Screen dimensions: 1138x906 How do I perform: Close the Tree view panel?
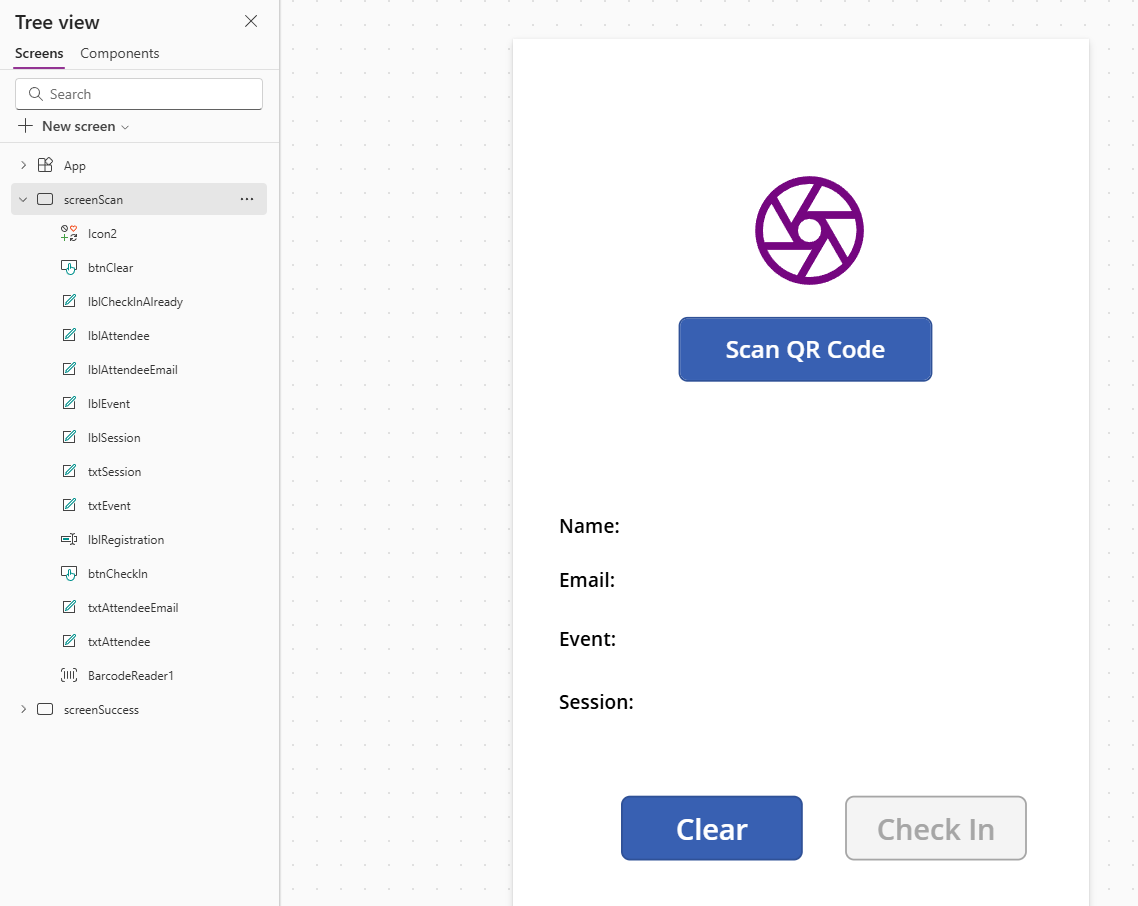coord(251,22)
